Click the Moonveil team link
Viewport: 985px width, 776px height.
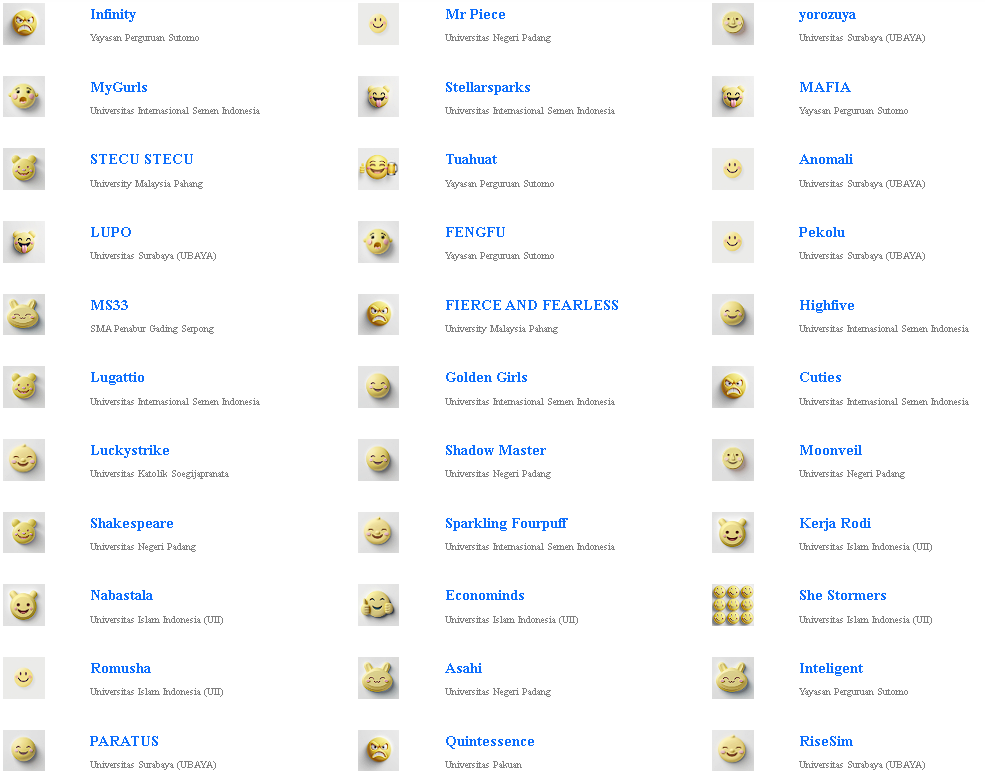[830, 450]
